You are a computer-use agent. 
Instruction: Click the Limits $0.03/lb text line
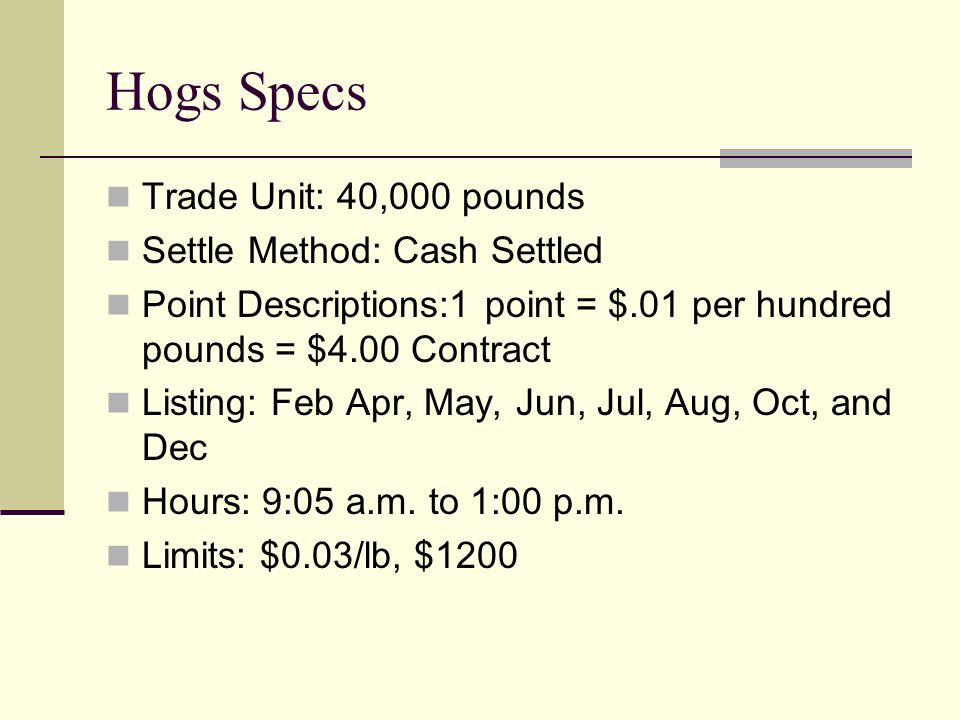pyautogui.click(x=329, y=555)
